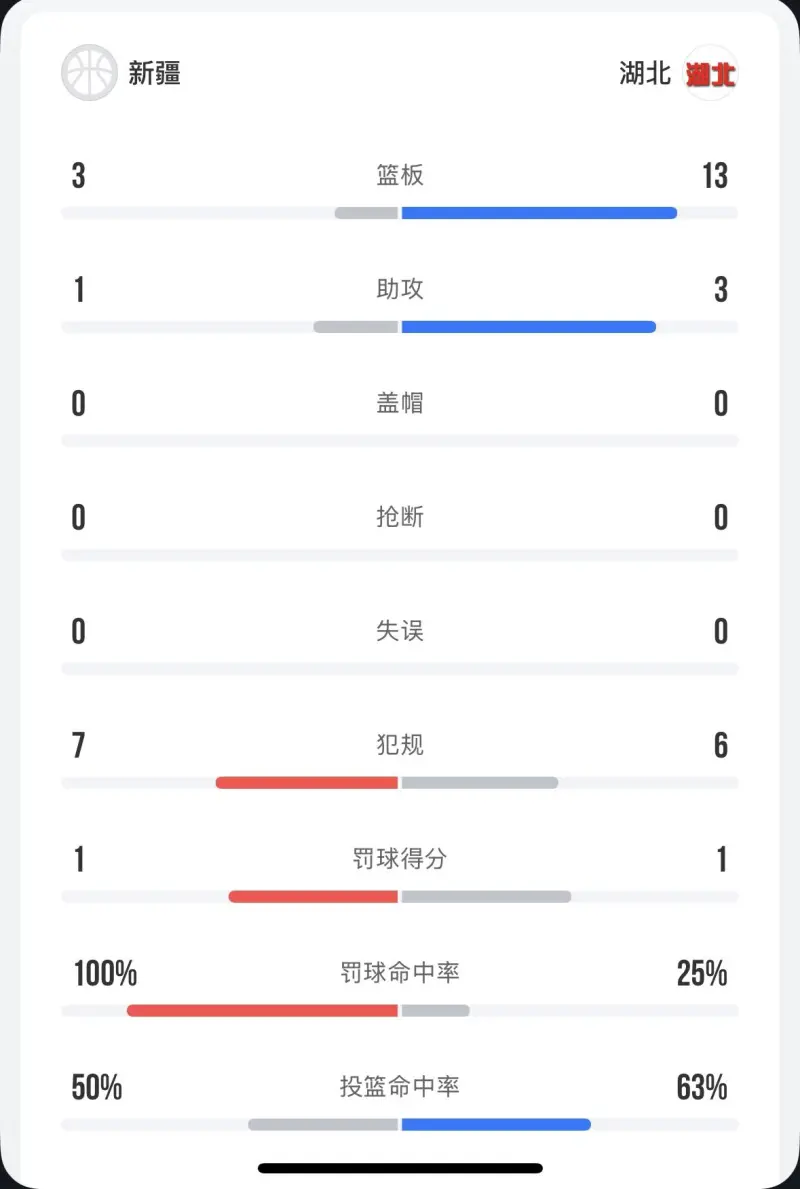
Task: Select the 投篮命中率 label
Action: 400,1087
